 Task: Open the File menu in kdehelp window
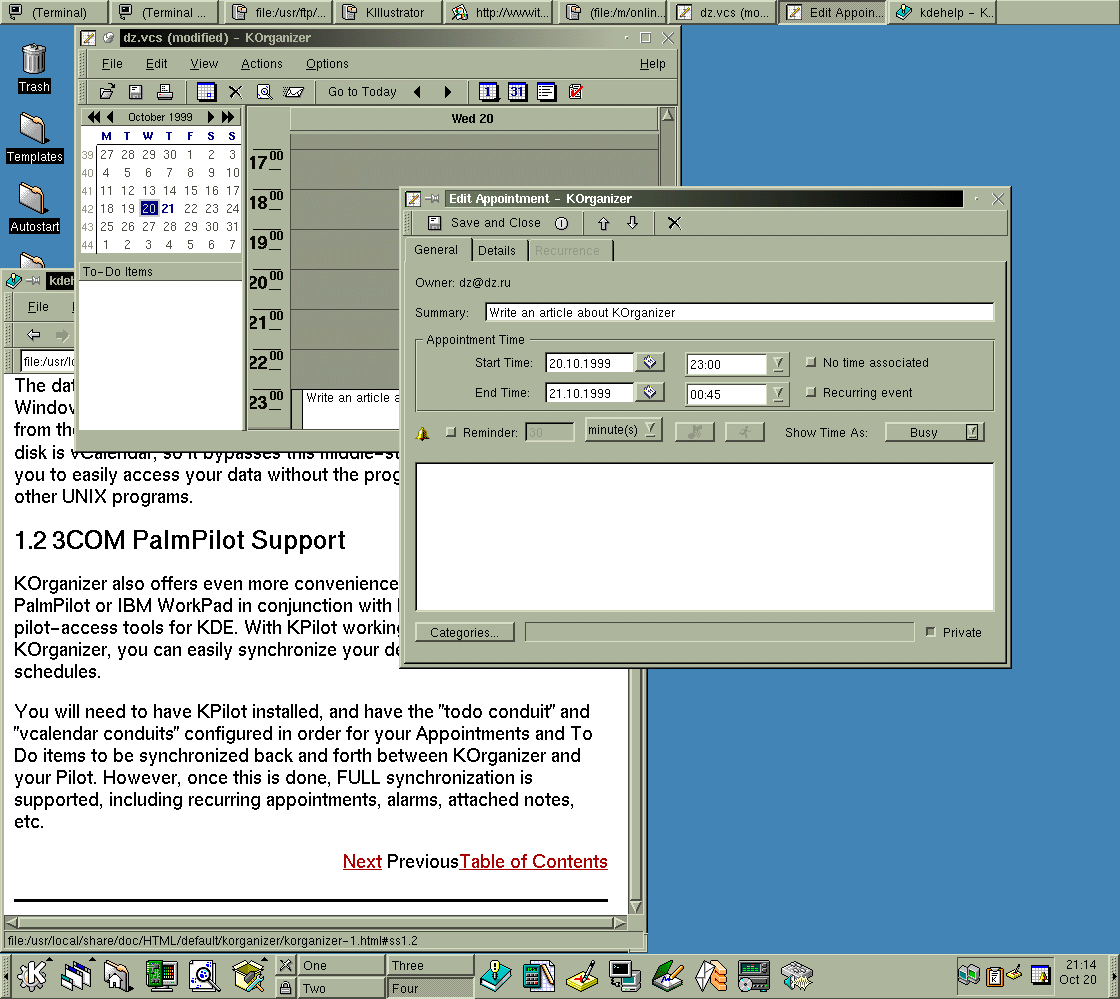38,307
